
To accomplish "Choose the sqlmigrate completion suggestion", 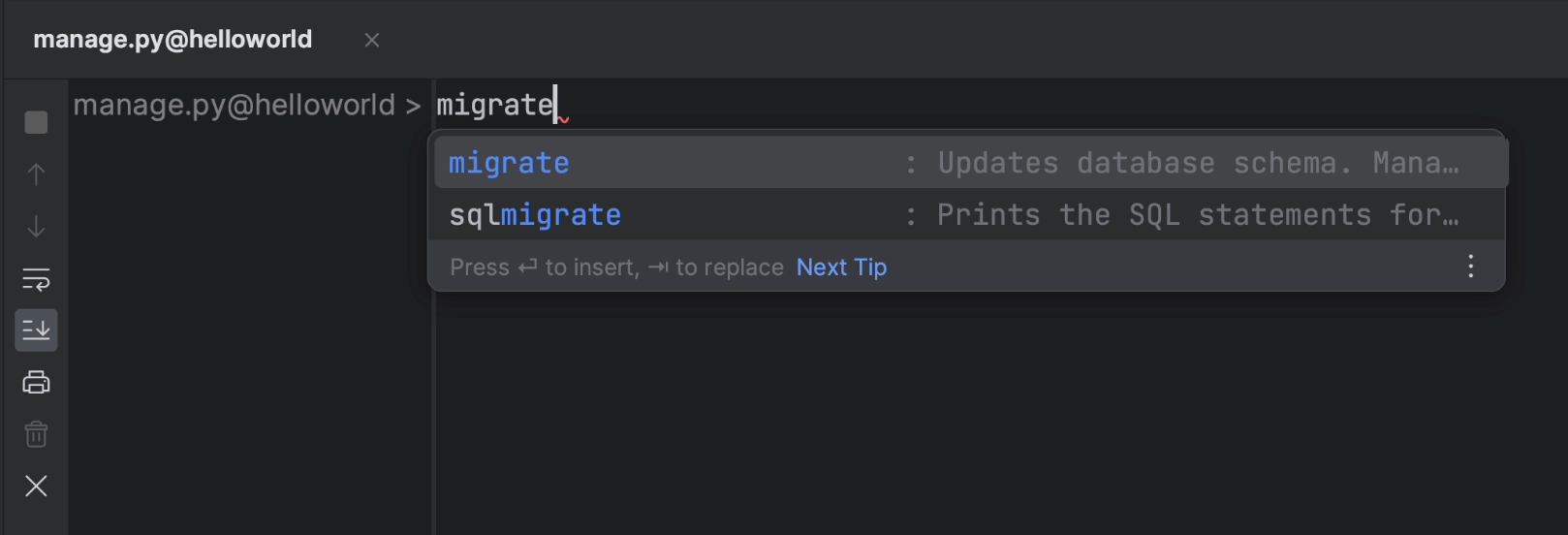I will pyautogui.click(x=535, y=215).
